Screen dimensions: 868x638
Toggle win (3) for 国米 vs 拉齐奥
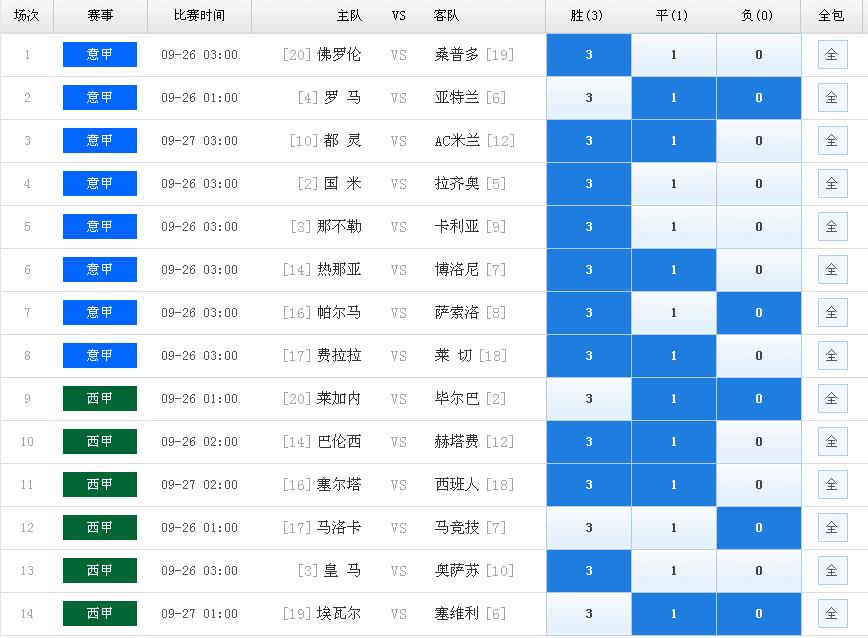click(588, 184)
